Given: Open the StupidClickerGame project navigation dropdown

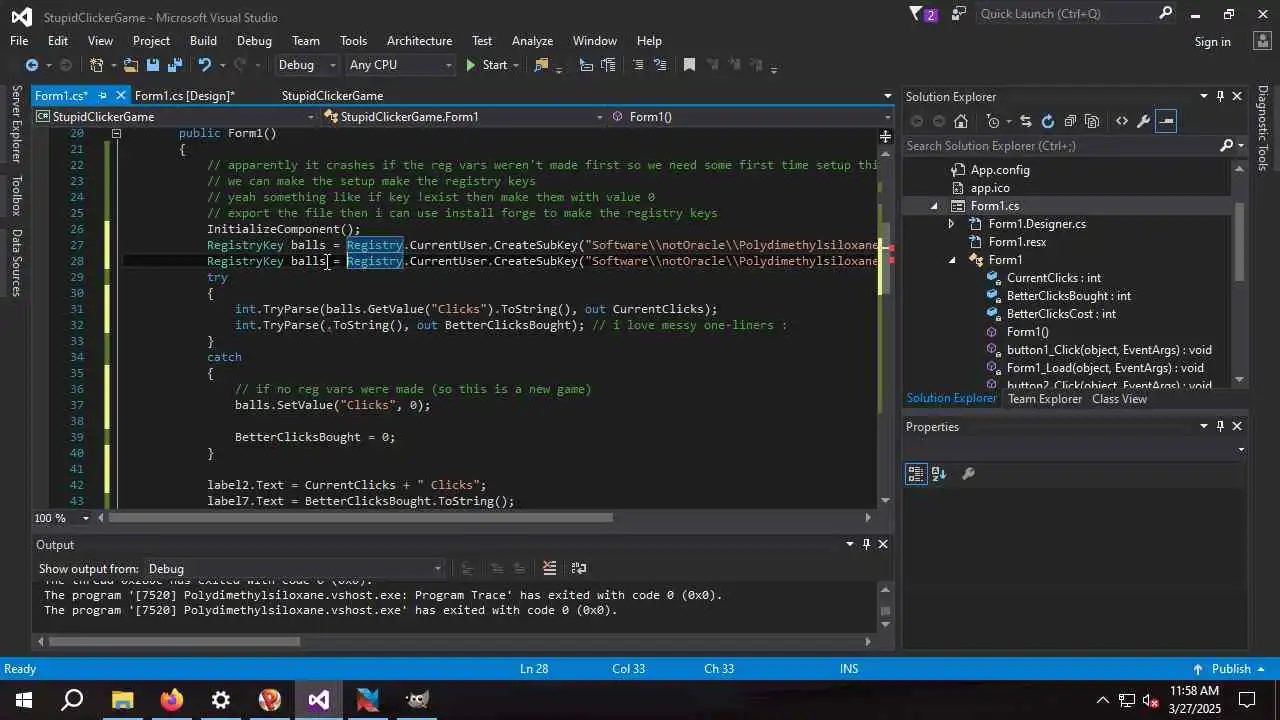Looking at the screenshot, I should (x=175, y=117).
